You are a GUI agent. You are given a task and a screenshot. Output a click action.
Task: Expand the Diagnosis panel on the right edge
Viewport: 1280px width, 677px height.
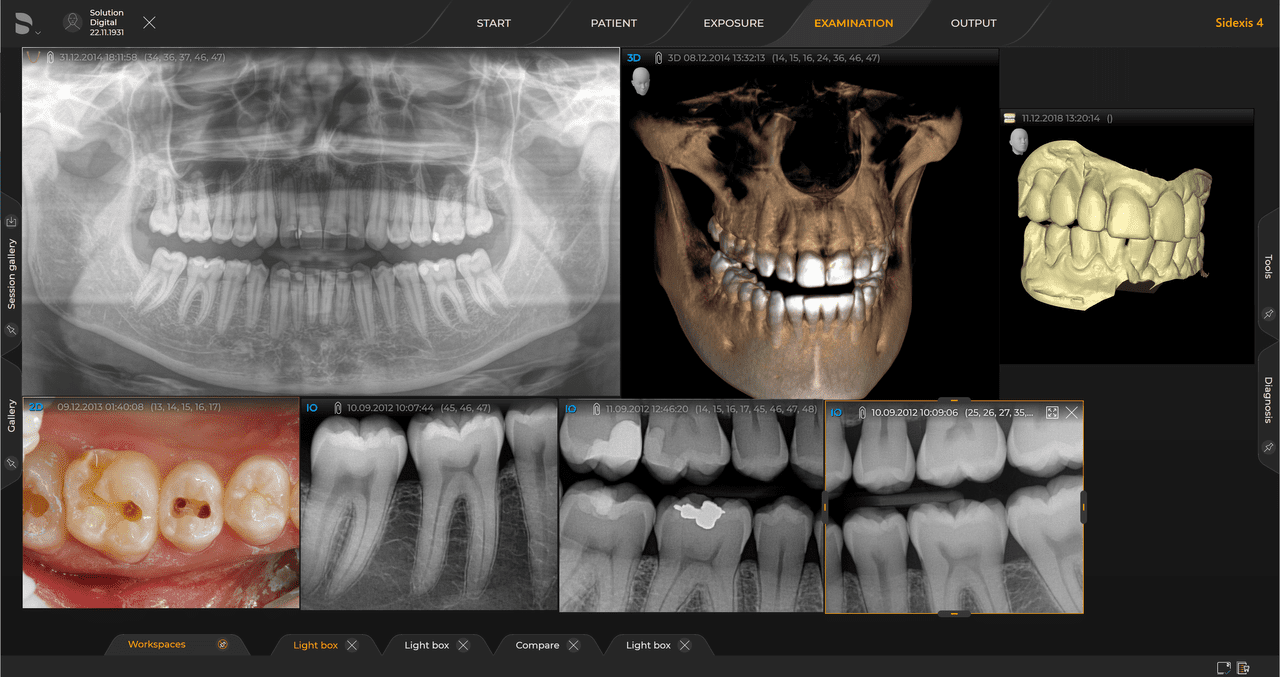[1268, 400]
